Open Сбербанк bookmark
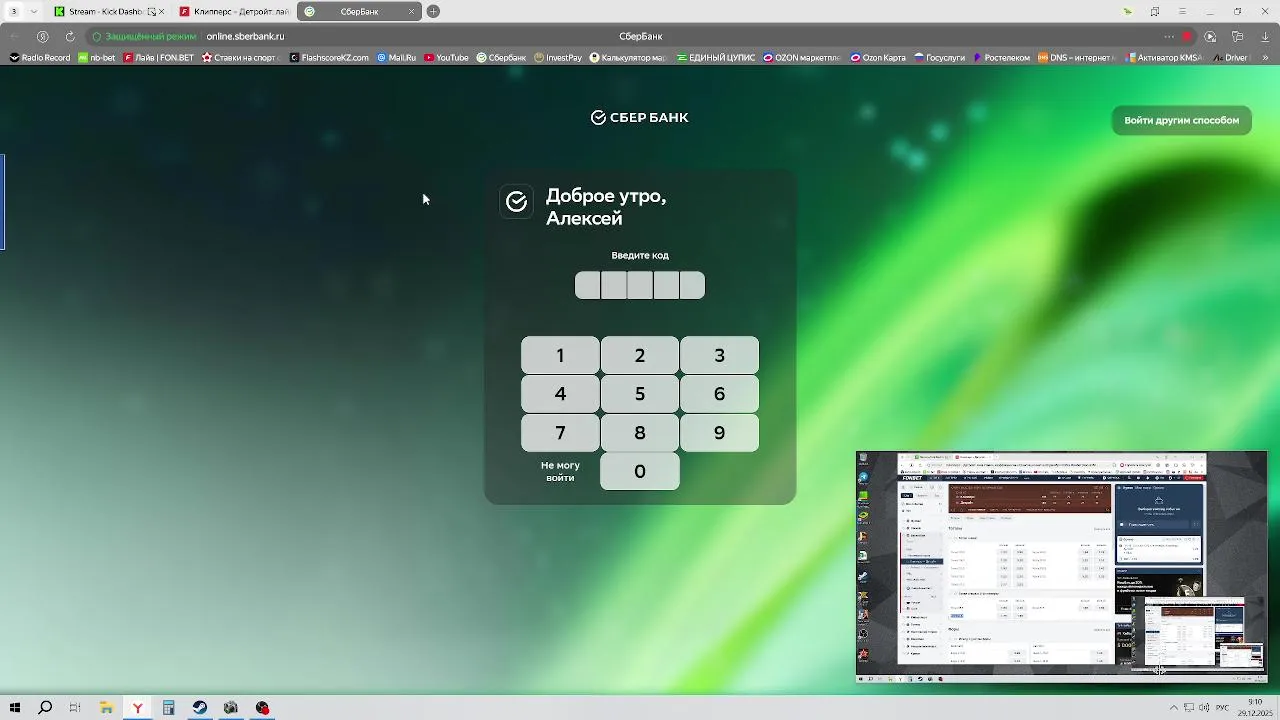Screen dimensions: 1280x720 click(x=501, y=58)
